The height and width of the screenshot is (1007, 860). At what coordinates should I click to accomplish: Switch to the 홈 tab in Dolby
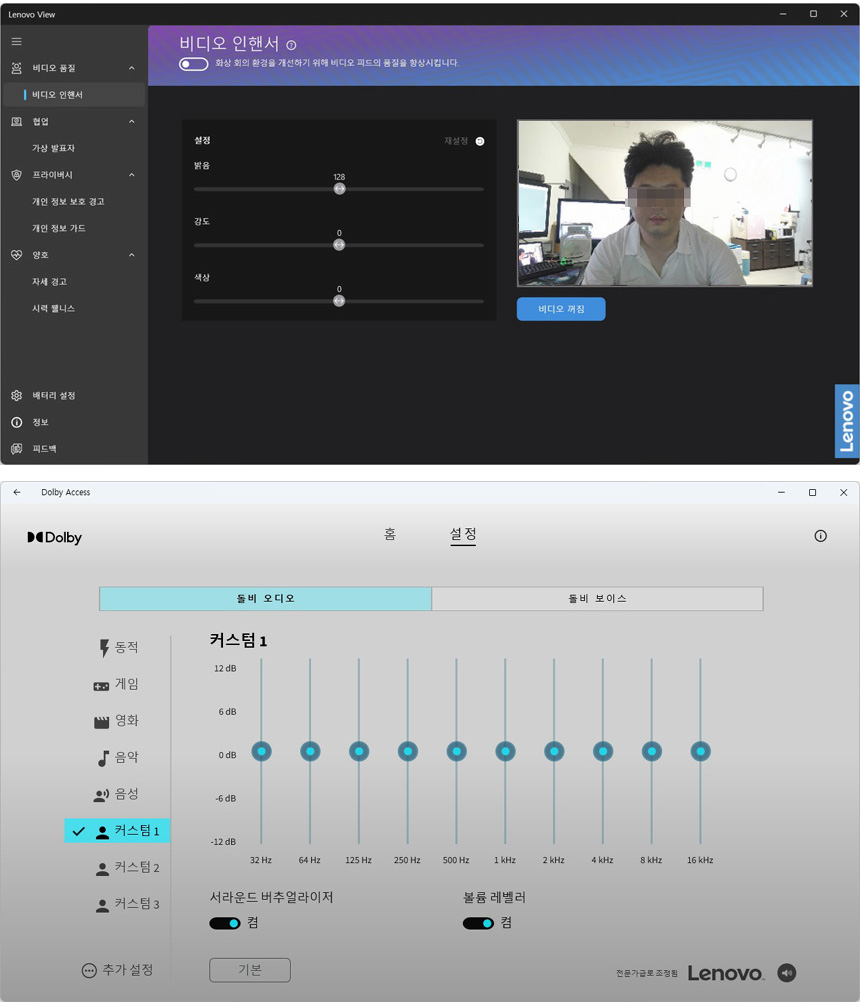[x=390, y=534]
